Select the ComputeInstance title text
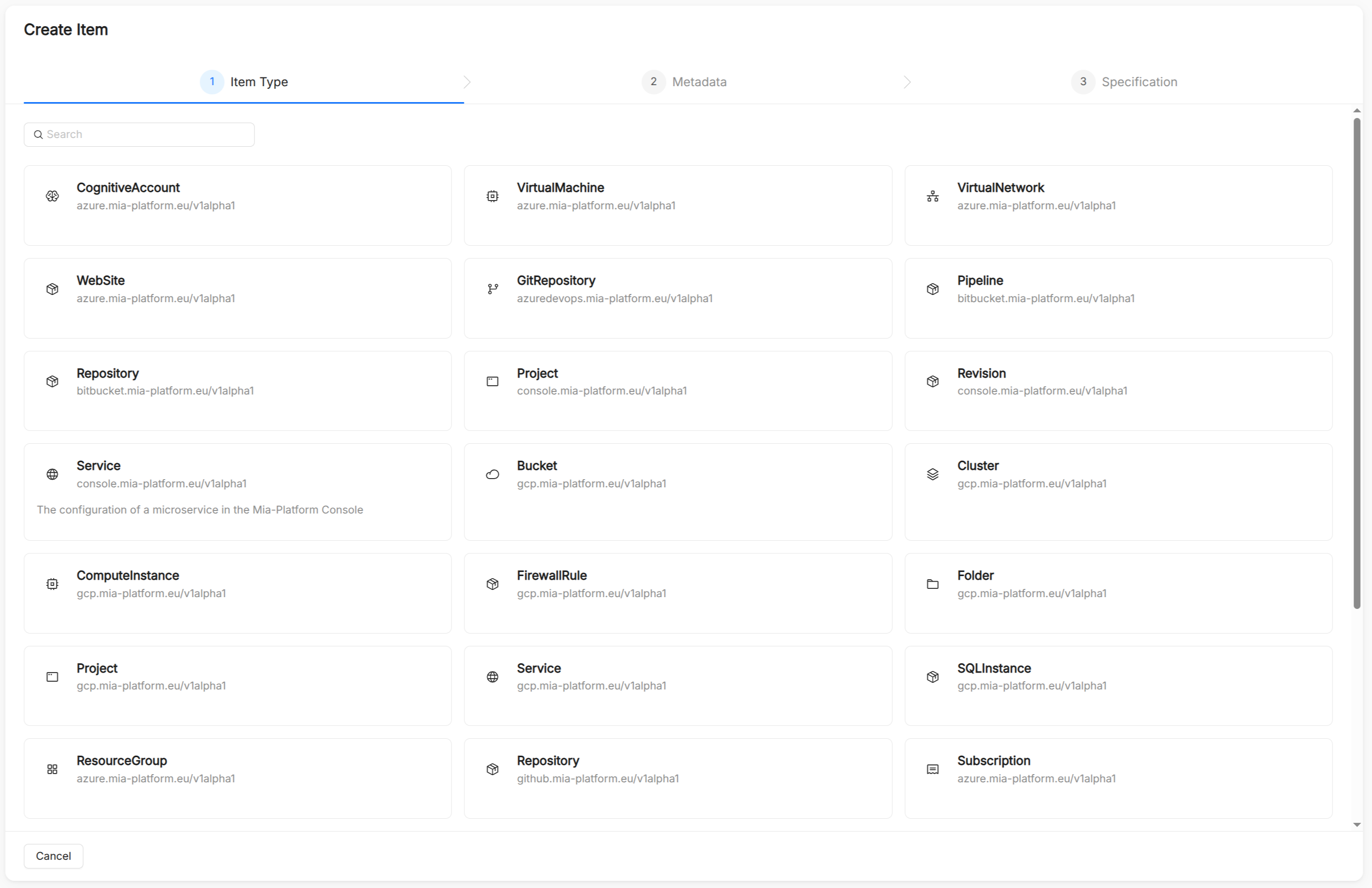Screen dimensions: 1372x888 127,576
